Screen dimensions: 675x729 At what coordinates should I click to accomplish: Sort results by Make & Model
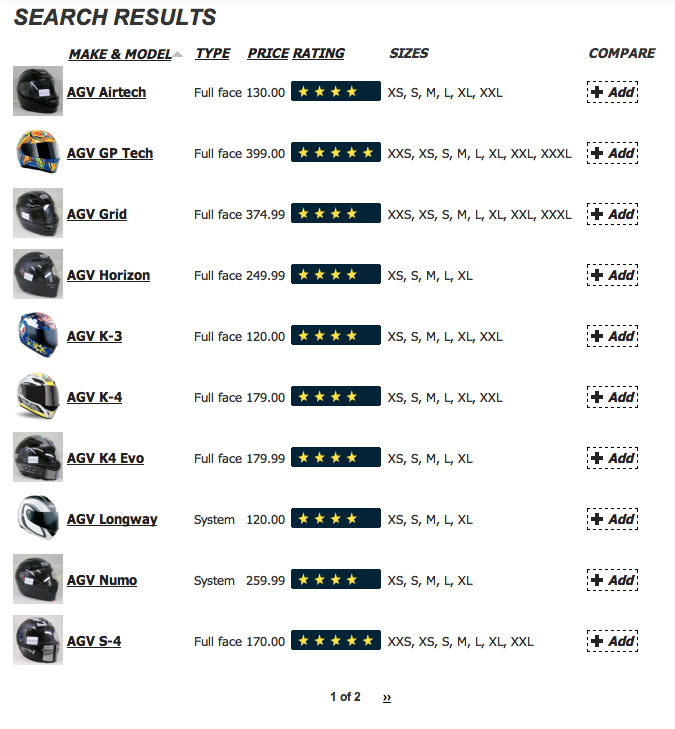(120, 54)
